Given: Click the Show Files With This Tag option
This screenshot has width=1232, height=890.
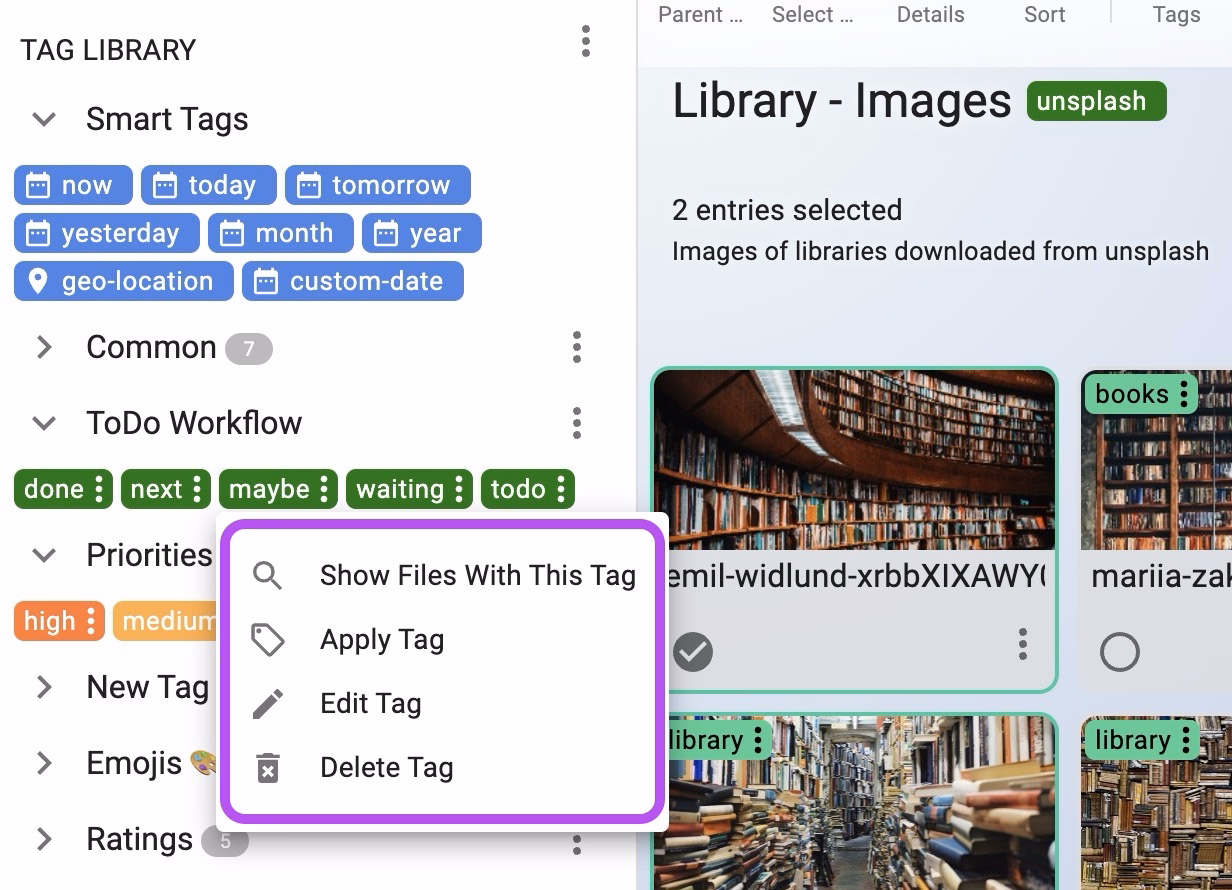Looking at the screenshot, I should [477, 576].
